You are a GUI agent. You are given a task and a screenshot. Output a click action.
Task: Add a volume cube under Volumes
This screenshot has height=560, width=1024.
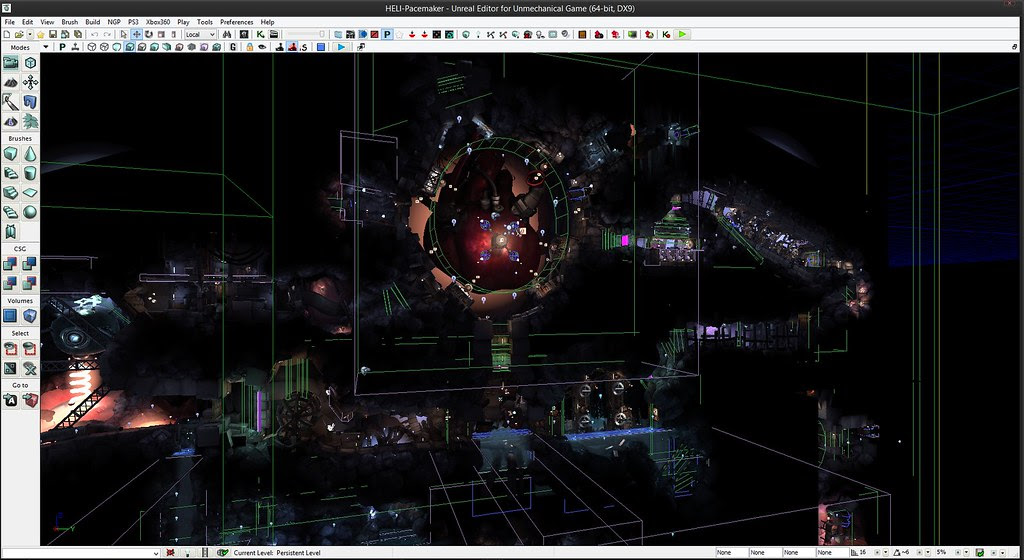click(30, 316)
